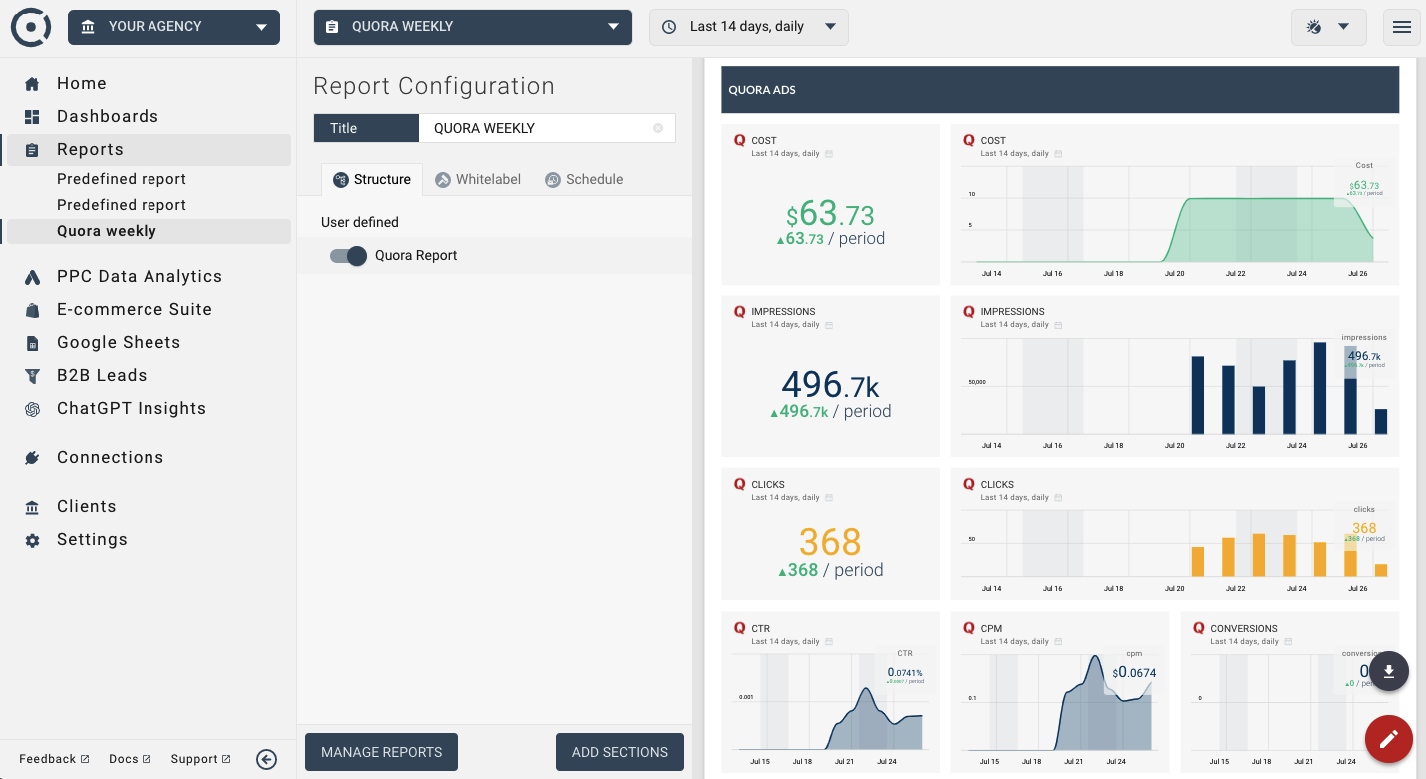Open the second Predefined report entry
This screenshot has width=1426, height=779.
pos(121,205)
